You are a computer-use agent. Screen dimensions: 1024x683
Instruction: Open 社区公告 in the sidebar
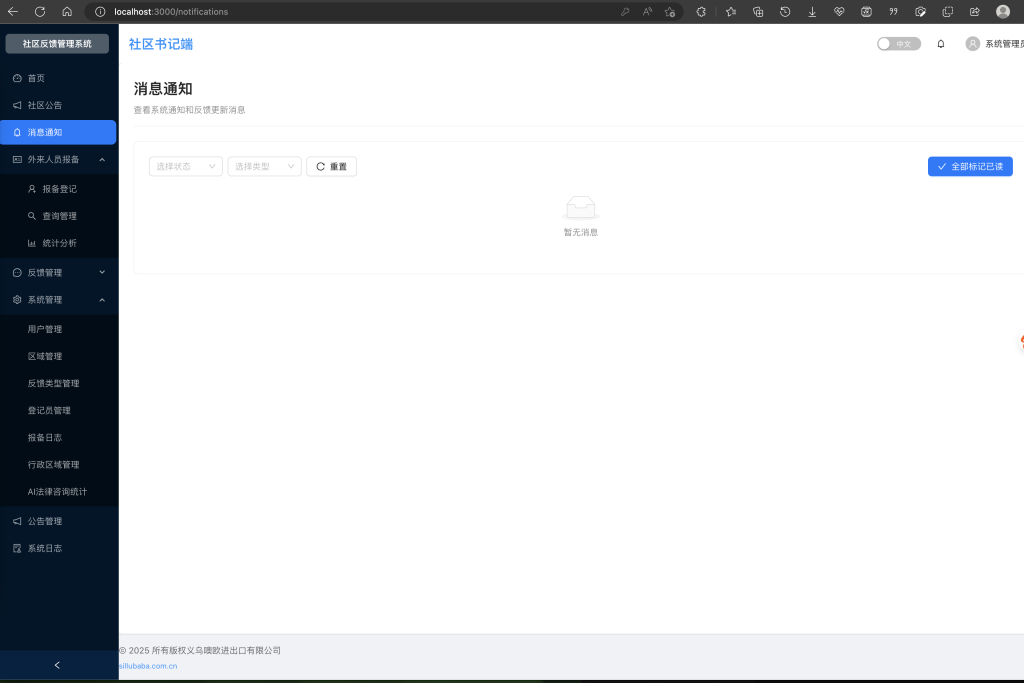pos(45,105)
